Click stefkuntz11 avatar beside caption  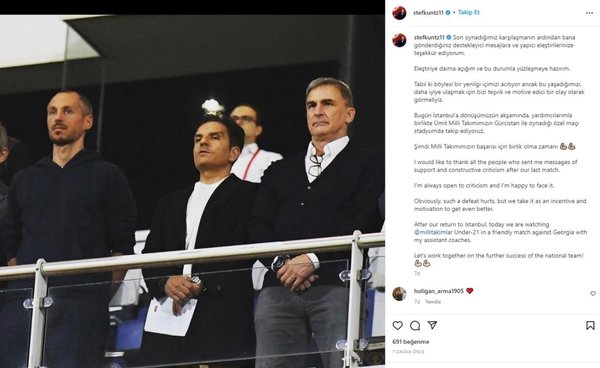399,40
